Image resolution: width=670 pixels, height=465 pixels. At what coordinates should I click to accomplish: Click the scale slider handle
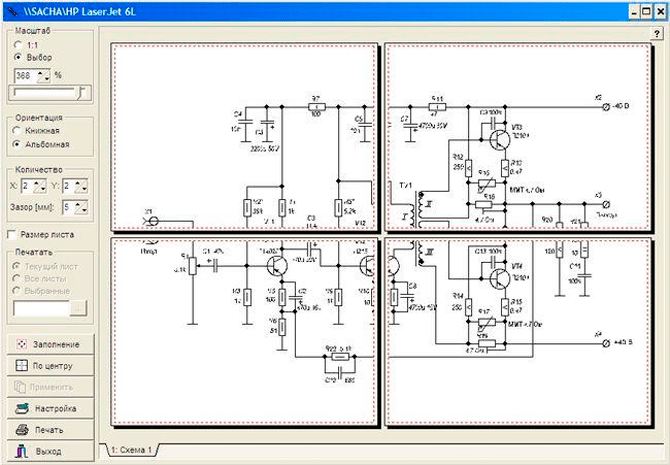[x=82, y=91]
